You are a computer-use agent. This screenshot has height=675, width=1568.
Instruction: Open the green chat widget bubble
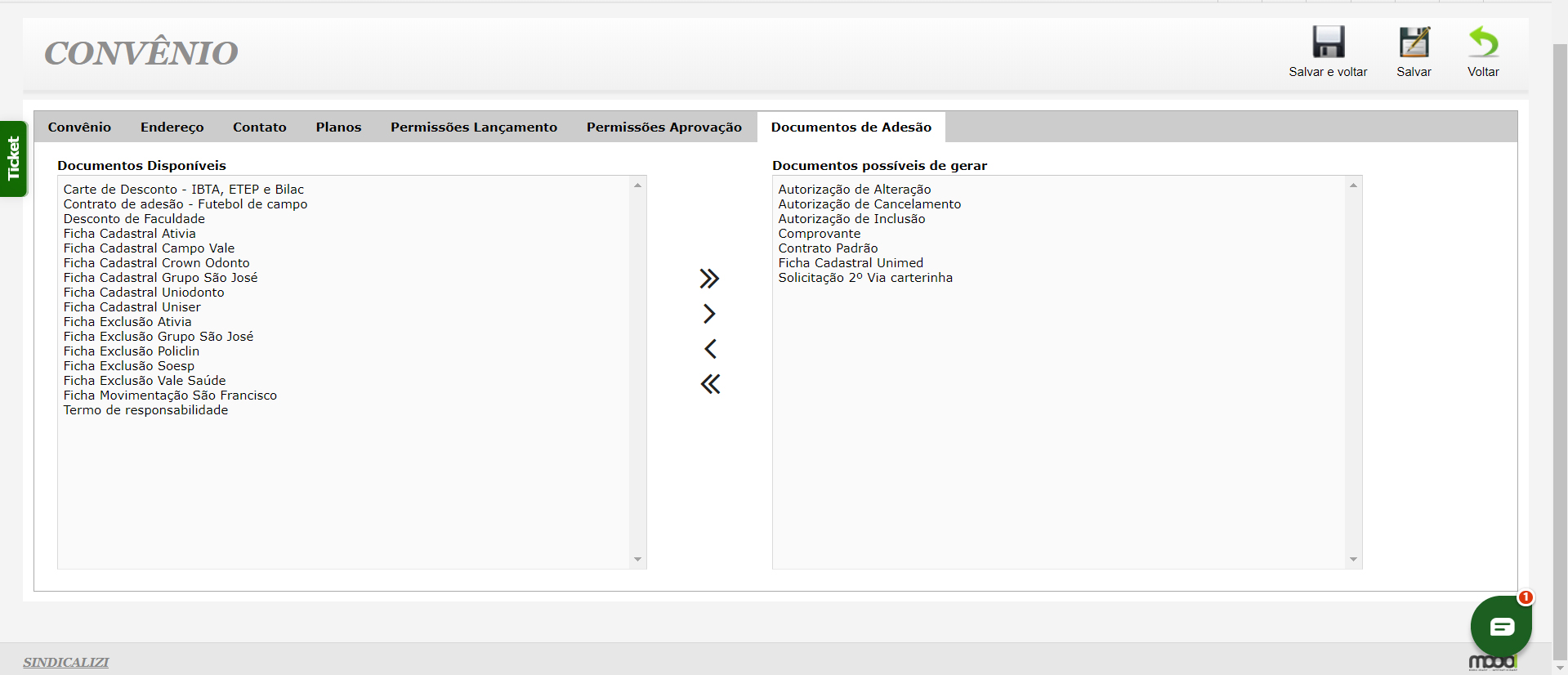tap(1501, 626)
